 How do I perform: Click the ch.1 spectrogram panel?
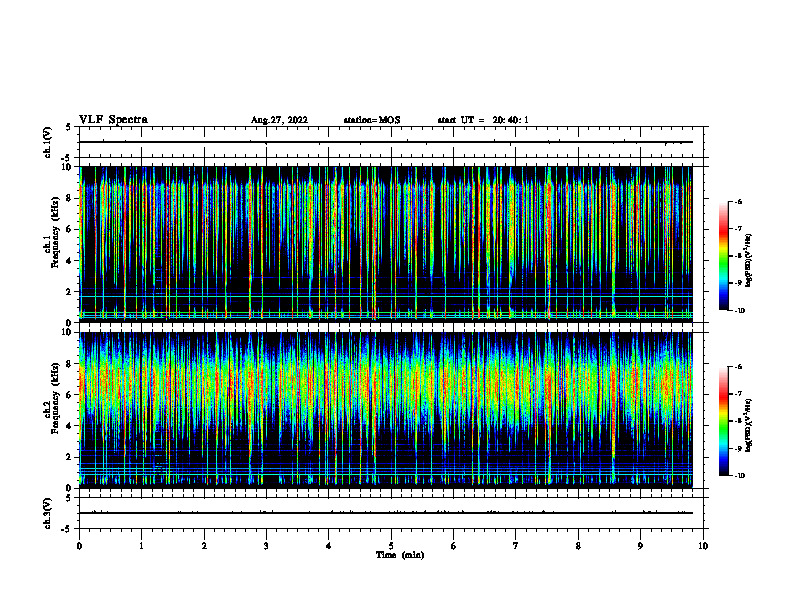point(386,244)
